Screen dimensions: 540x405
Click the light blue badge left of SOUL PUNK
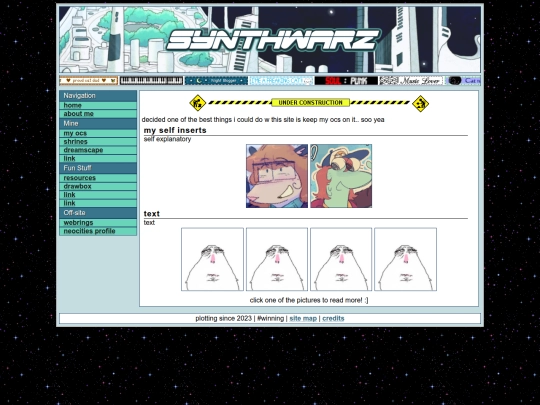[x=281, y=81]
